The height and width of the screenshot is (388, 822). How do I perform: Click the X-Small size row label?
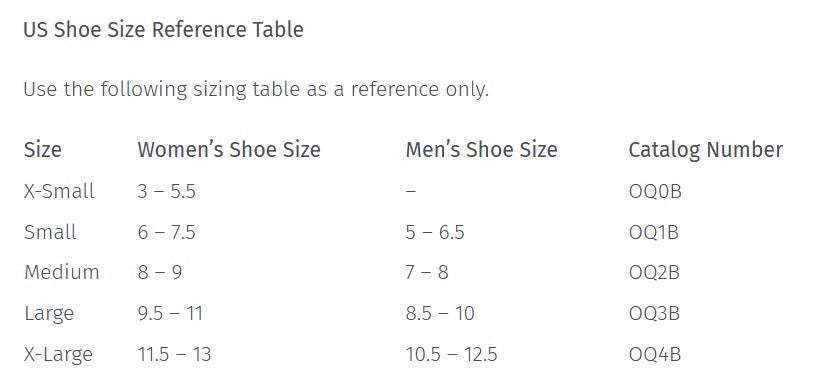click(x=59, y=191)
